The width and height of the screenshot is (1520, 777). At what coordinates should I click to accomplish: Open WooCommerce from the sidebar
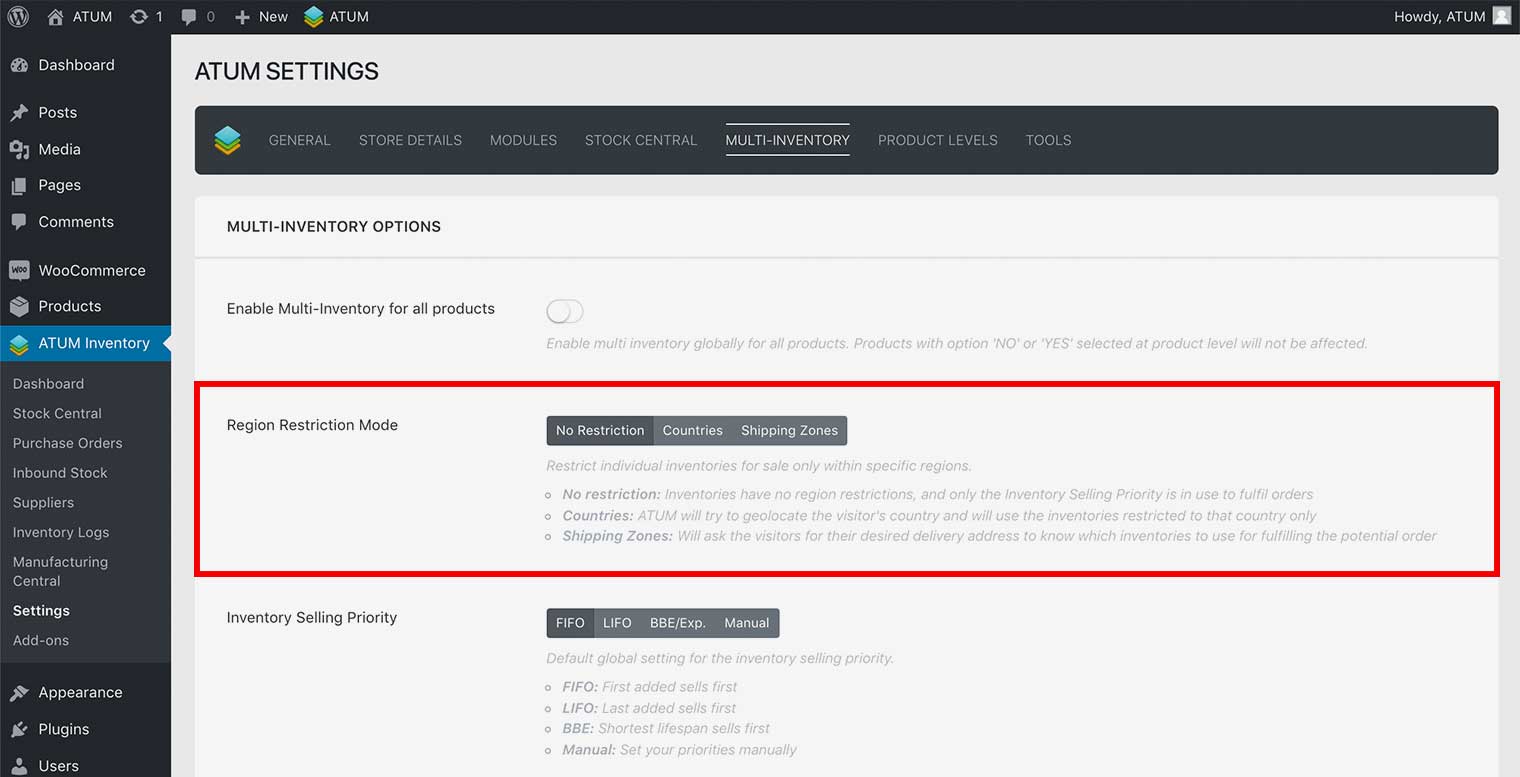pyautogui.click(x=91, y=270)
